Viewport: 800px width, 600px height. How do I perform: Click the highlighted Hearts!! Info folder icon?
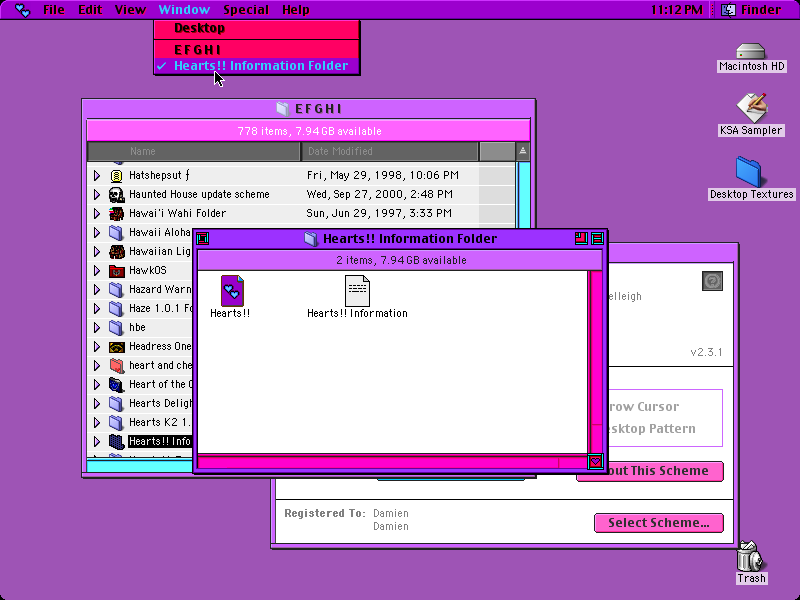pos(117,442)
